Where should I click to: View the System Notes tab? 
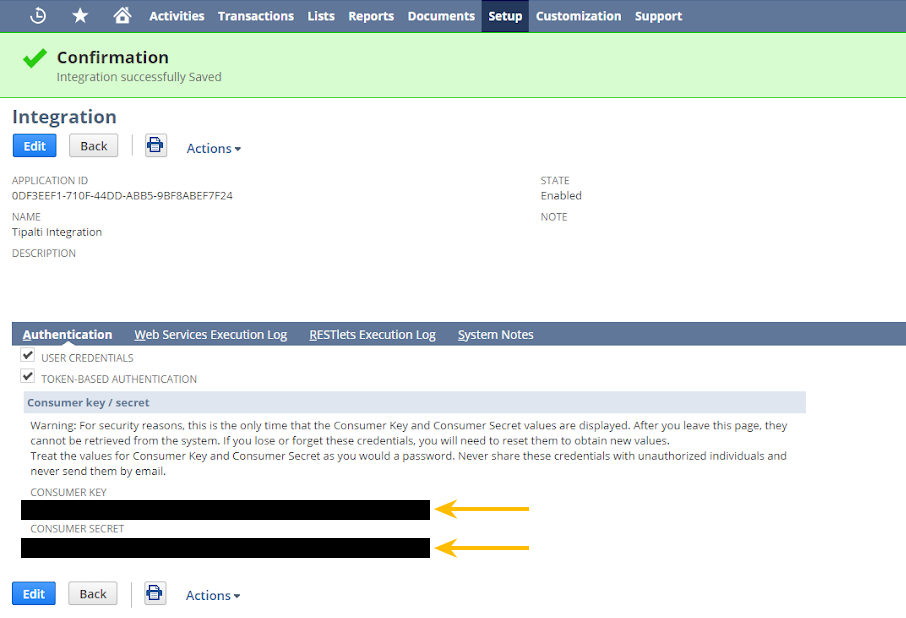coord(495,334)
